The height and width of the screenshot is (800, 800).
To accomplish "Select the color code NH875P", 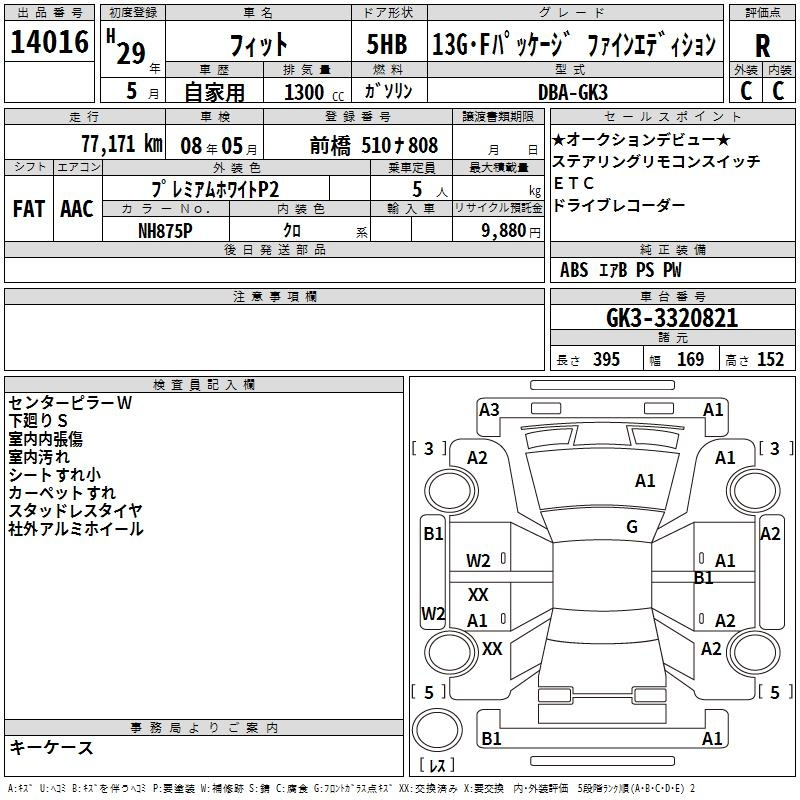I will [x=166, y=229].
